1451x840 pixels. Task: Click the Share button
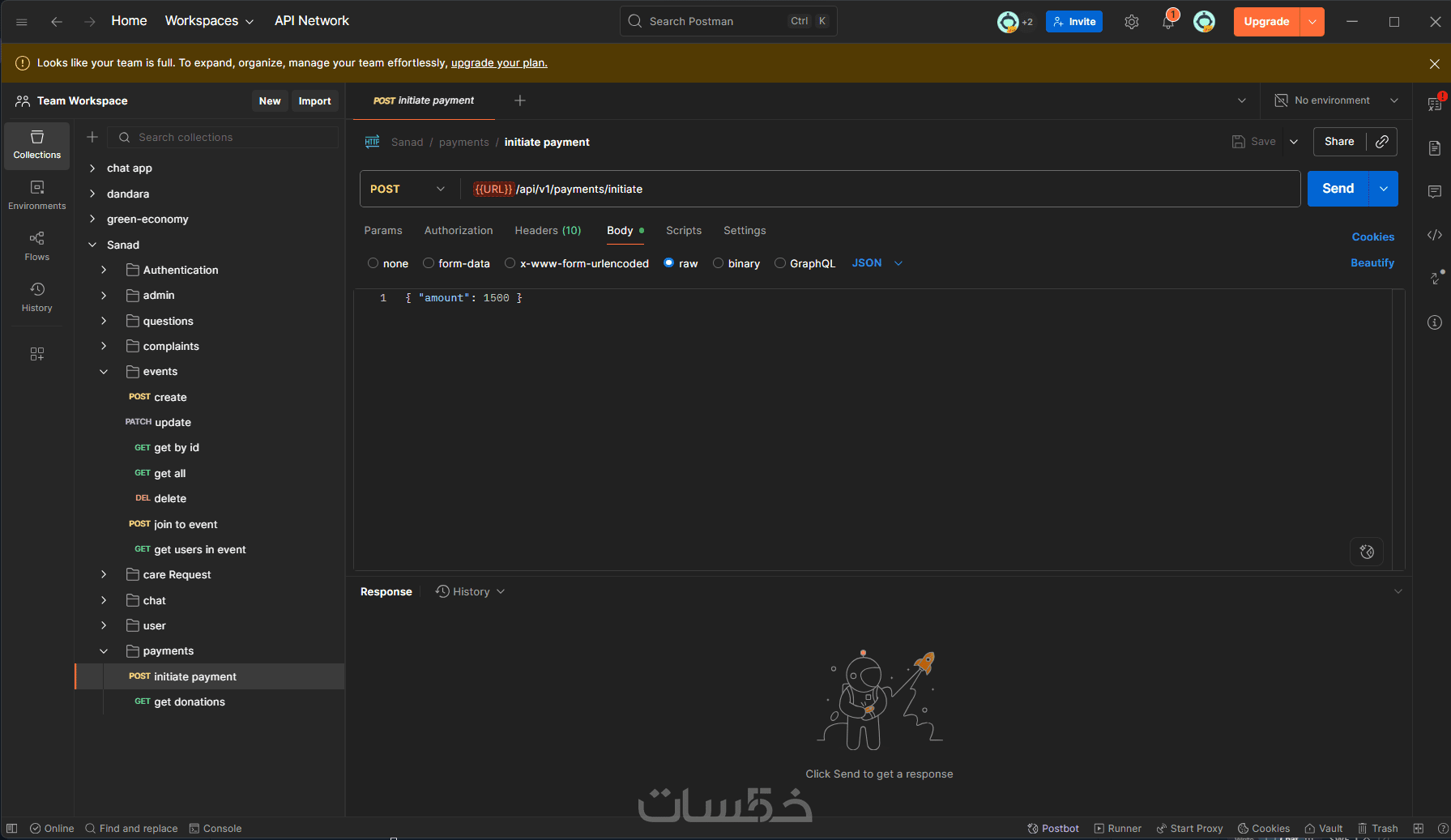[x=1339, y=142]
